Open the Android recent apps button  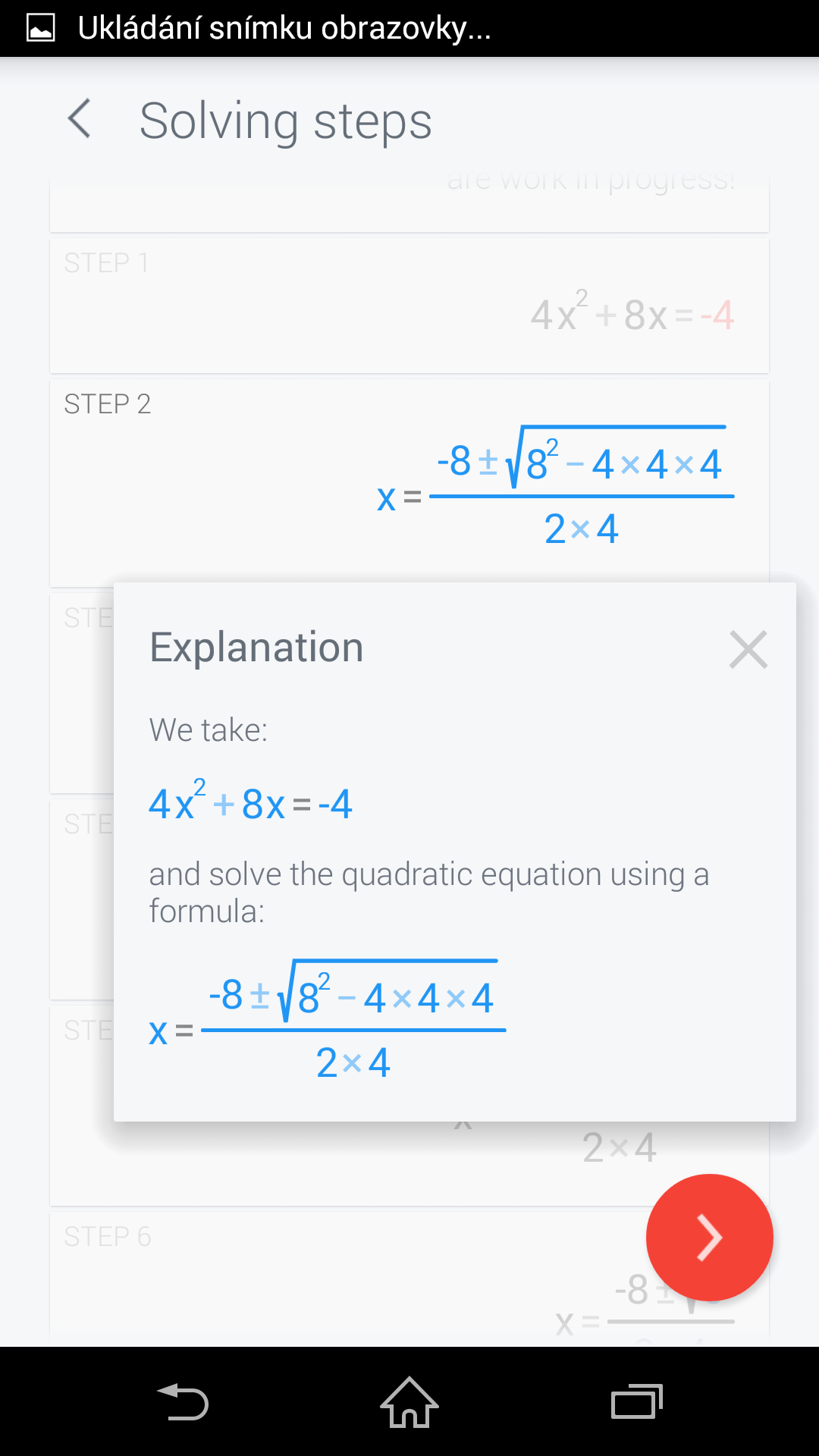[636, 1401]
